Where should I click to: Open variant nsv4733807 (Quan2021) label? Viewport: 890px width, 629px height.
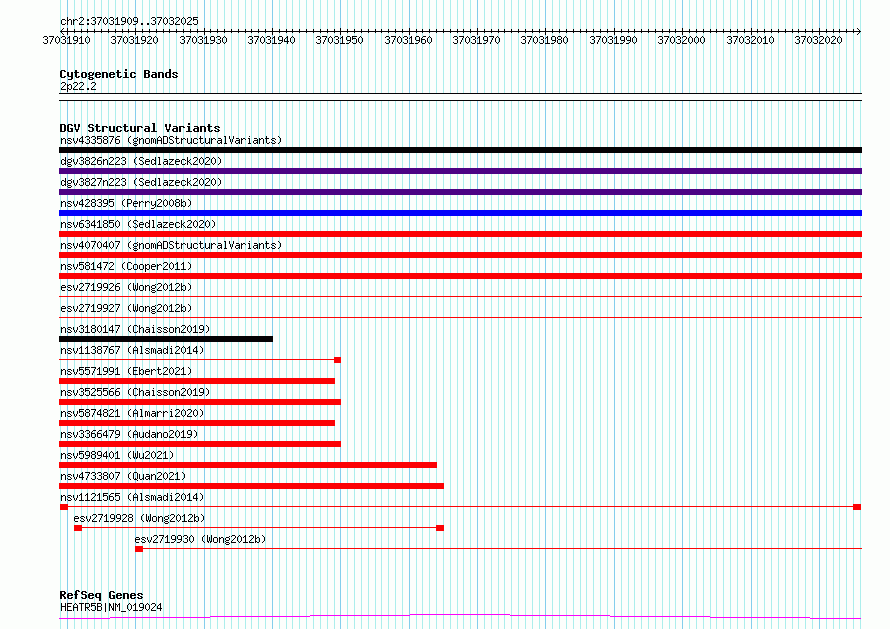point(123,476)
